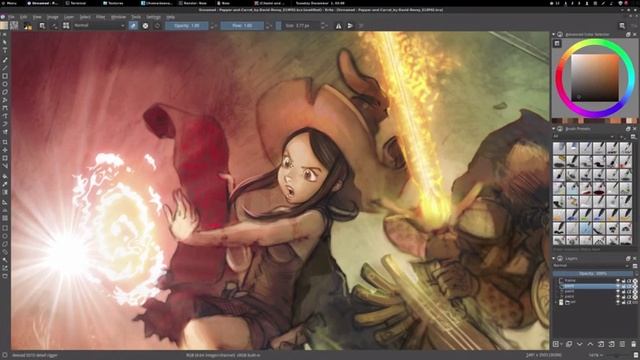Image resolution: width=640 pixels, height=360 pixels.
Task: Select the Freehand Brush tool in toolbox
Action: pos(5,60)
